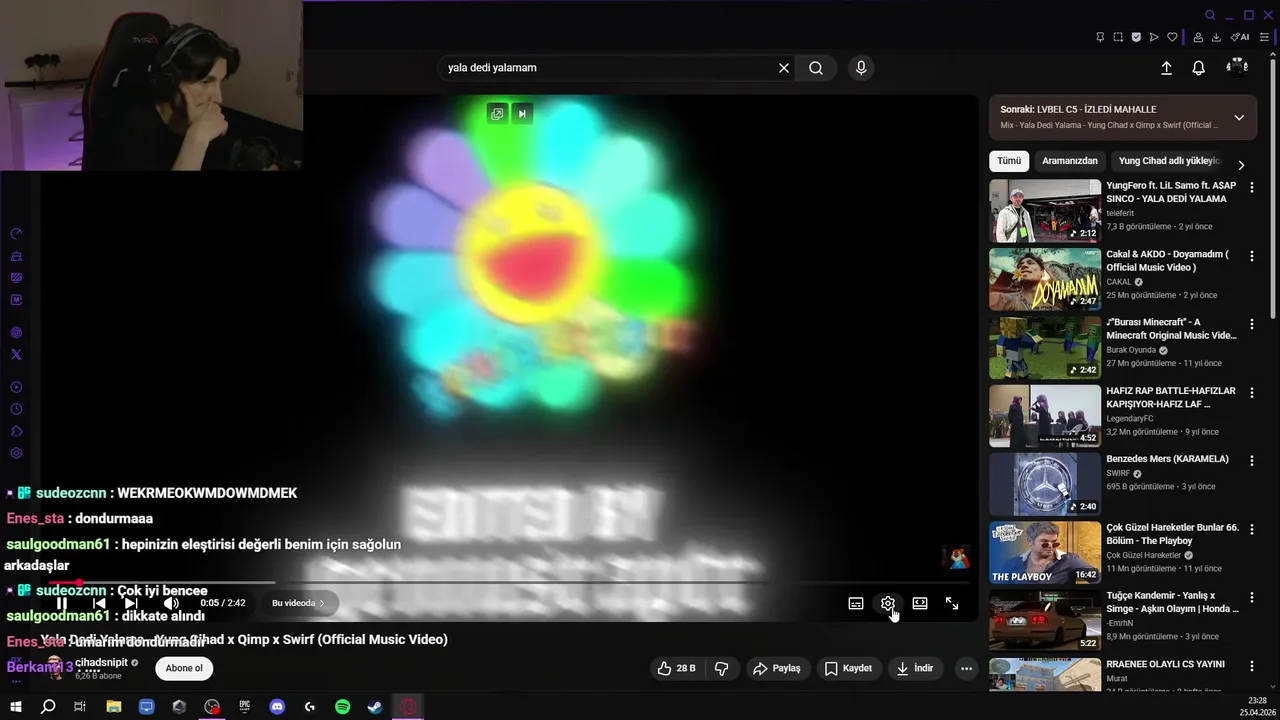Save the video with 'Kaydet'
1280x720 pixels.
[848, 668]
